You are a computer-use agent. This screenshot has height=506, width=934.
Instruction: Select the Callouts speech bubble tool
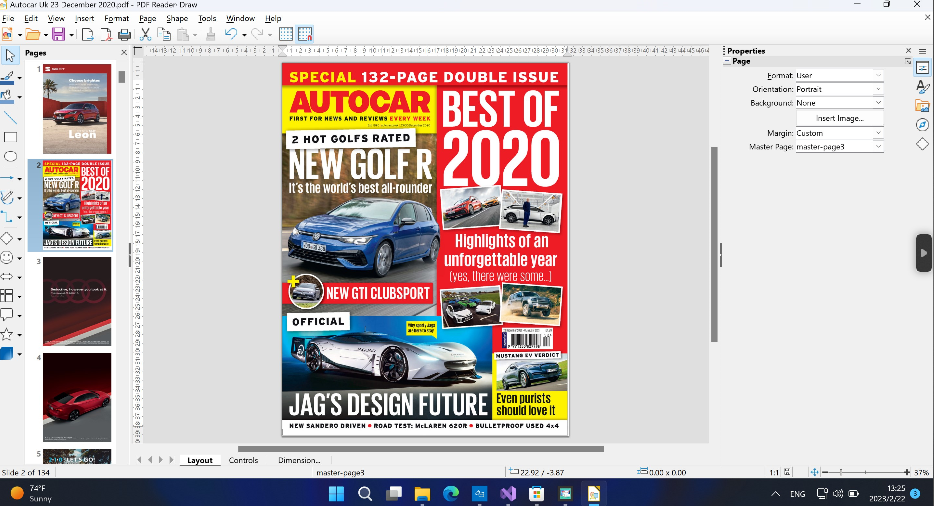pyautogui.click(x=7, y=315)
